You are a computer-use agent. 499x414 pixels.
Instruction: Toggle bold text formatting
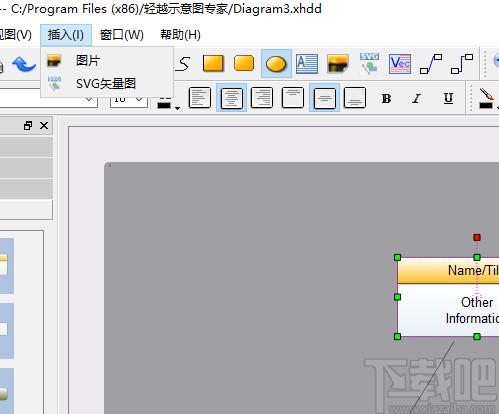[x=386, y=98]
